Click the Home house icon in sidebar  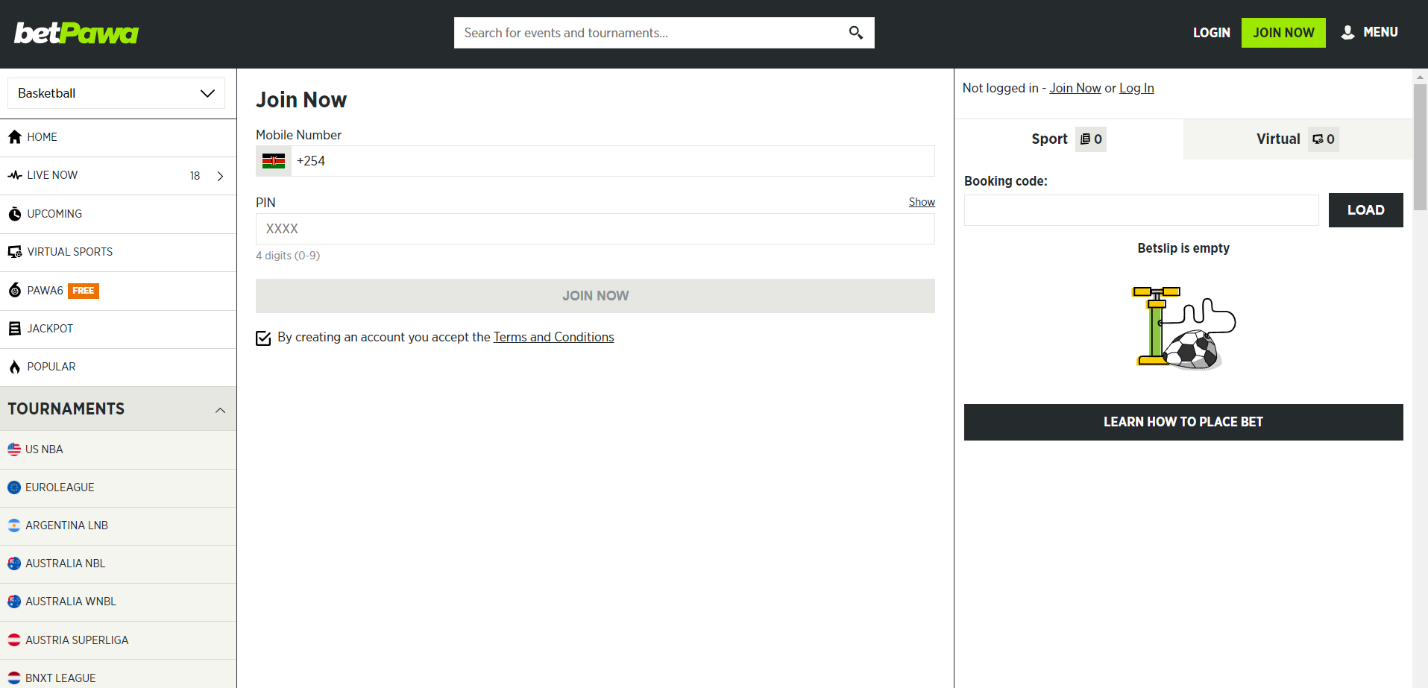tap(15, 137)
